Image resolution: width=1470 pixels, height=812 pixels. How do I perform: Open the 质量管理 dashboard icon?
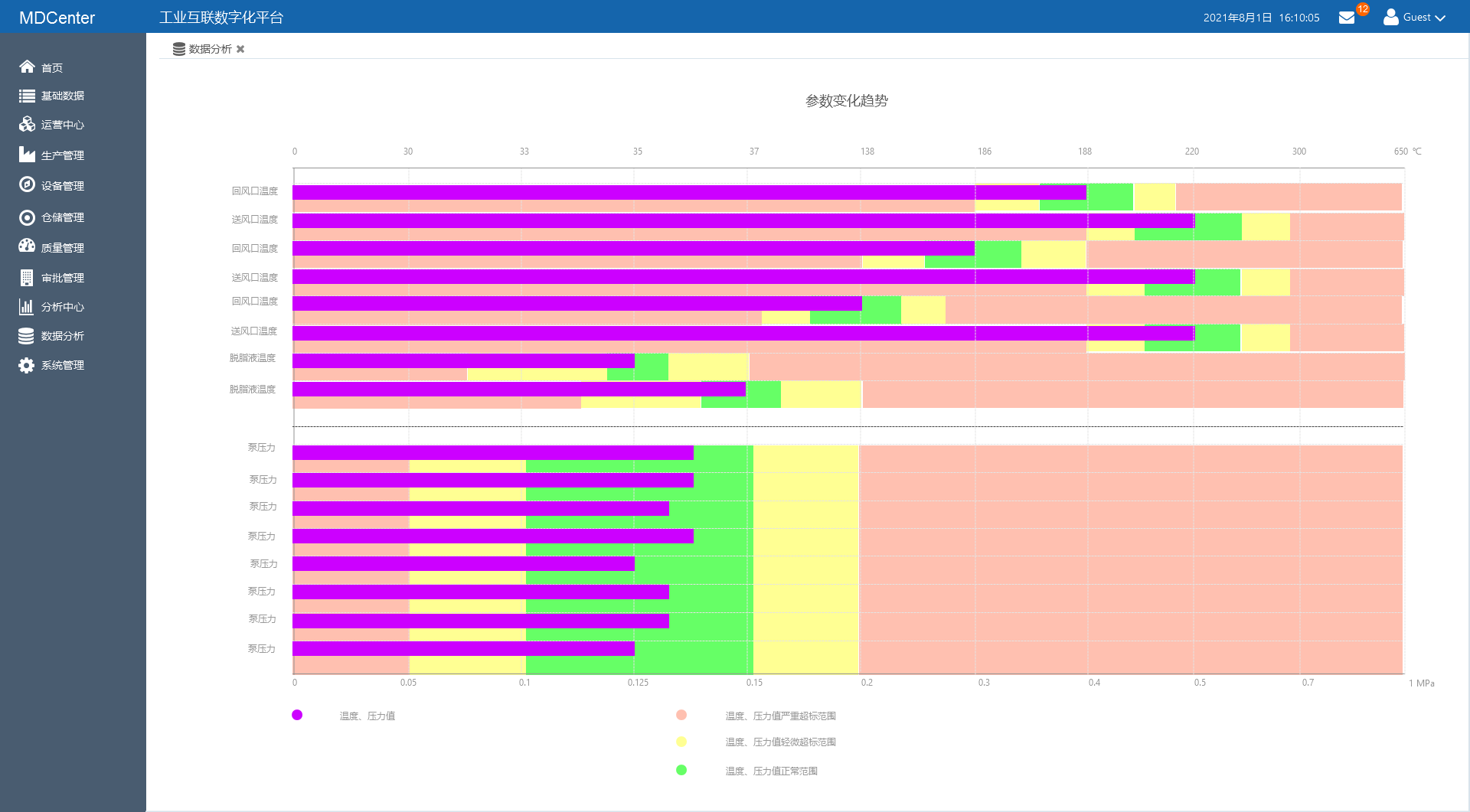pyautogui.click(x=27, y=246)
